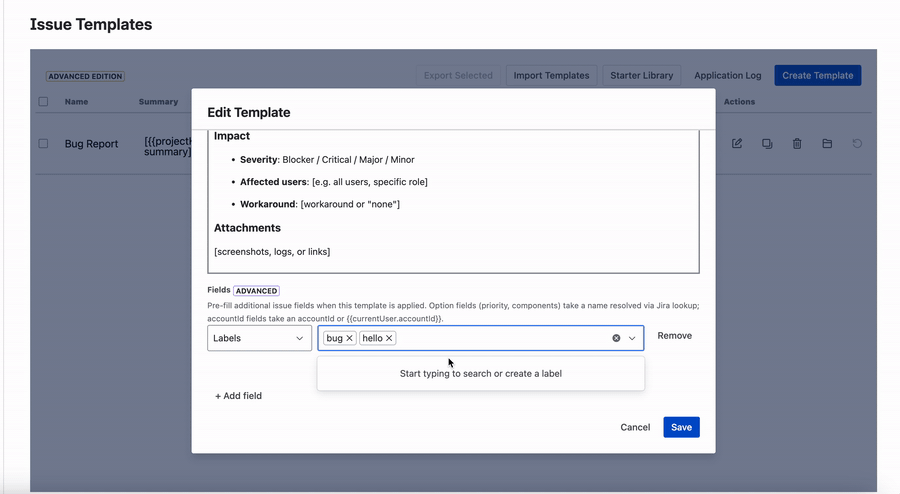The height and width of the screenshot is (494, 900).
Task: Remove the 'hello' label chip via X
Action: 389,338
